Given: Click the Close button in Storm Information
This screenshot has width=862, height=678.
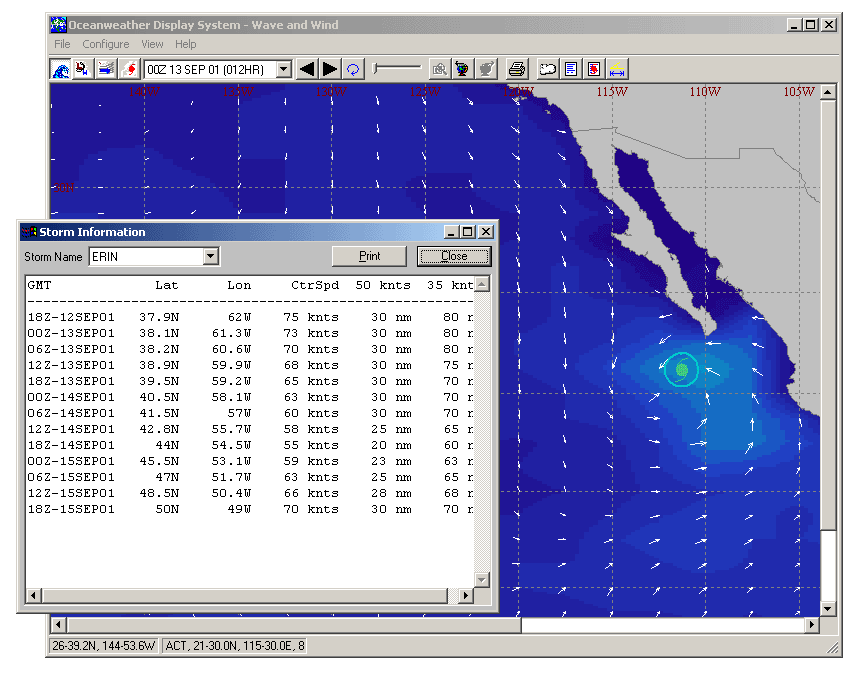Looking at the screenshot, I should pos(454,256).
